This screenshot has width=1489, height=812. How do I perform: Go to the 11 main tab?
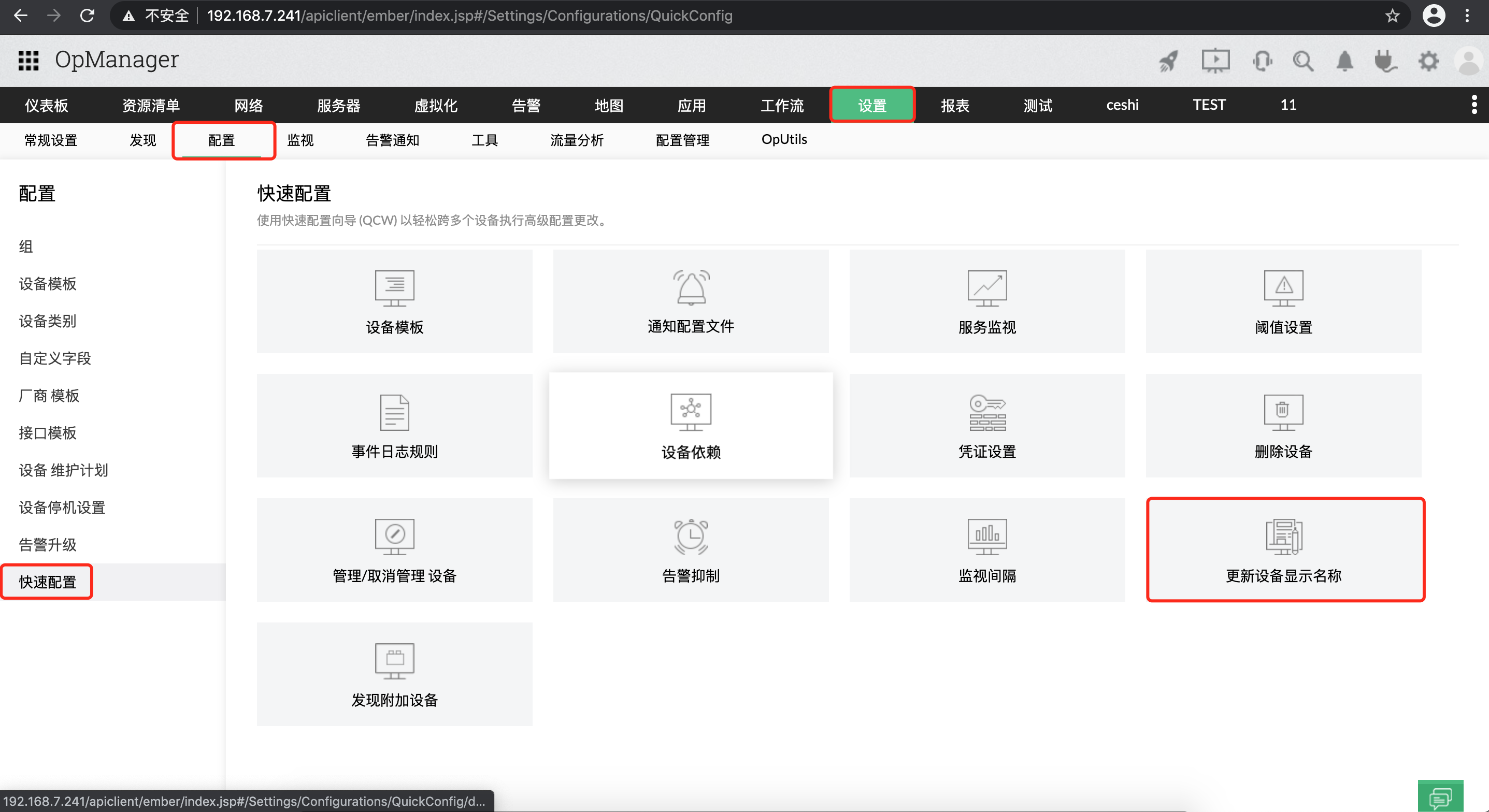click(x=1288, y=105)
